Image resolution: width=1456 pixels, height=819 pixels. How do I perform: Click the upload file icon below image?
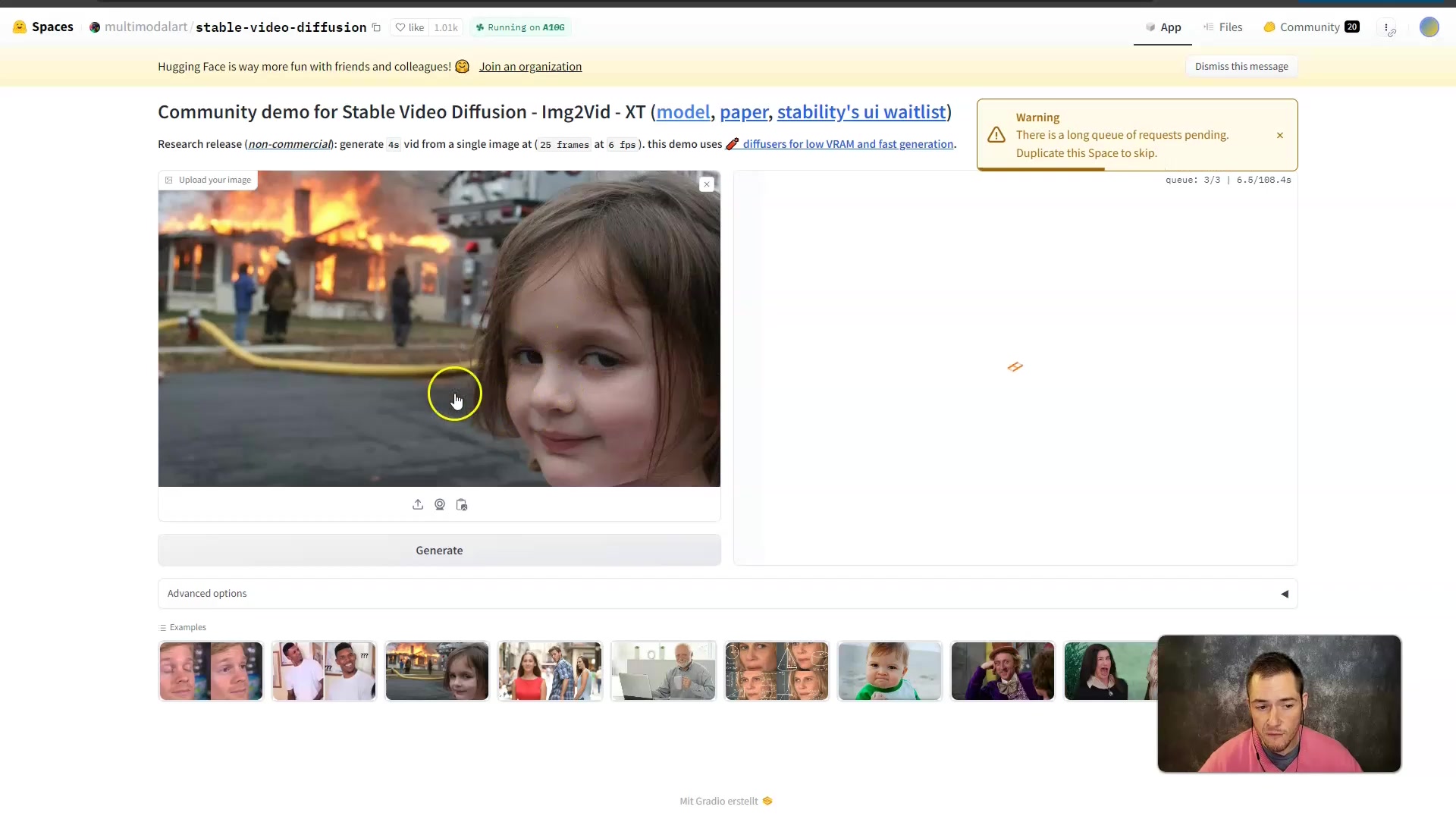[x=418, y=505]
